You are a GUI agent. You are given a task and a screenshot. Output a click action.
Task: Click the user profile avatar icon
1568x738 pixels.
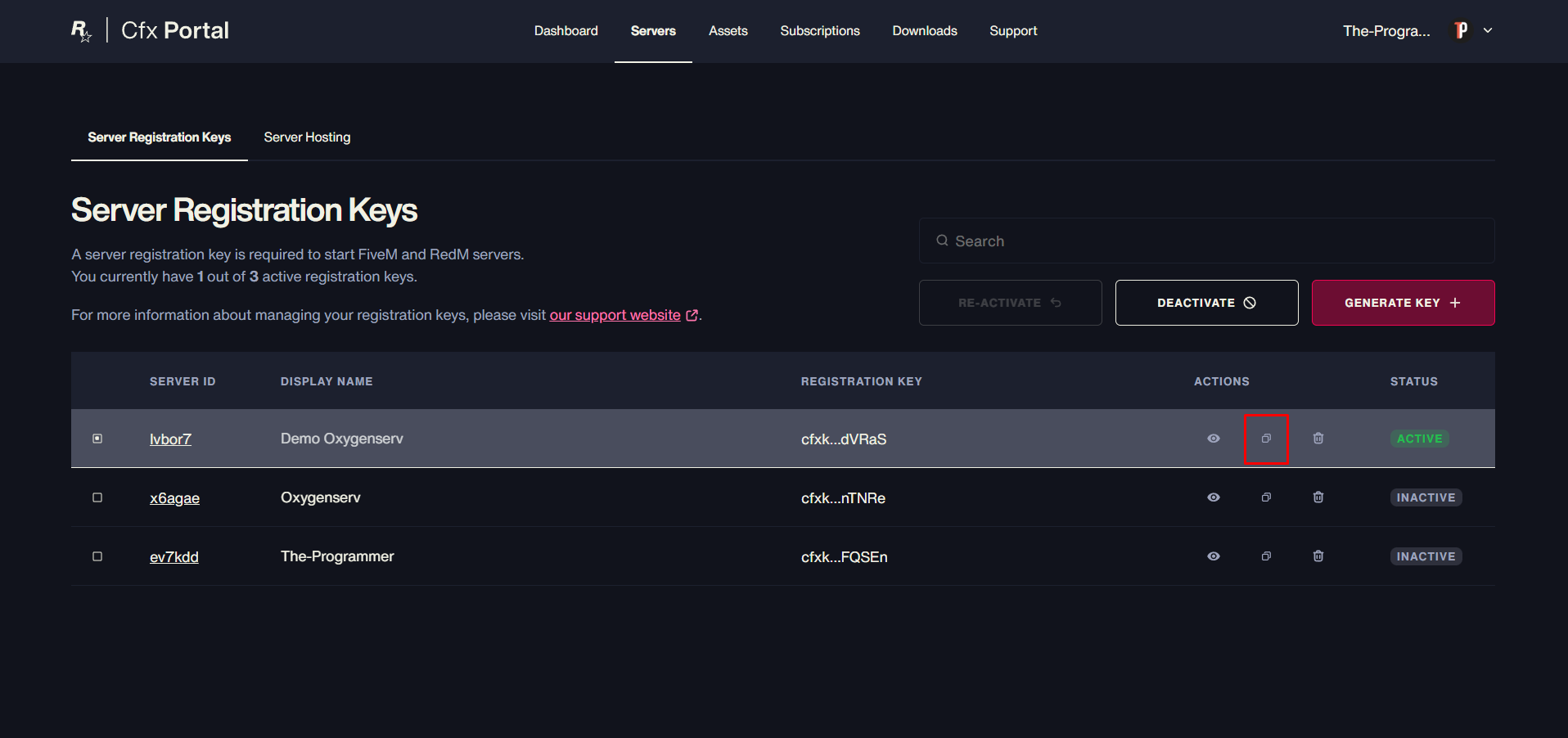(1461, 30)
